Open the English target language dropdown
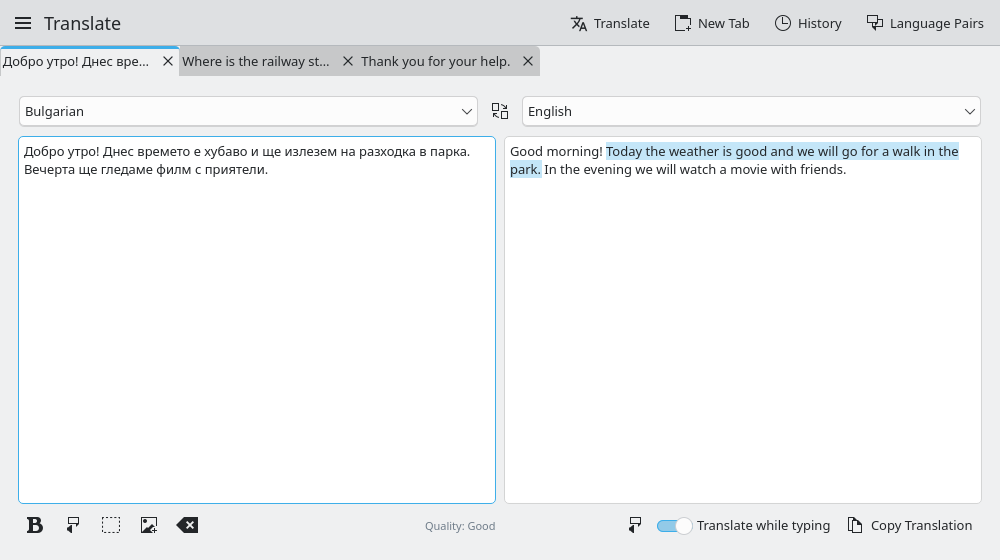1000x560 pixels. [x=751, y=111]
